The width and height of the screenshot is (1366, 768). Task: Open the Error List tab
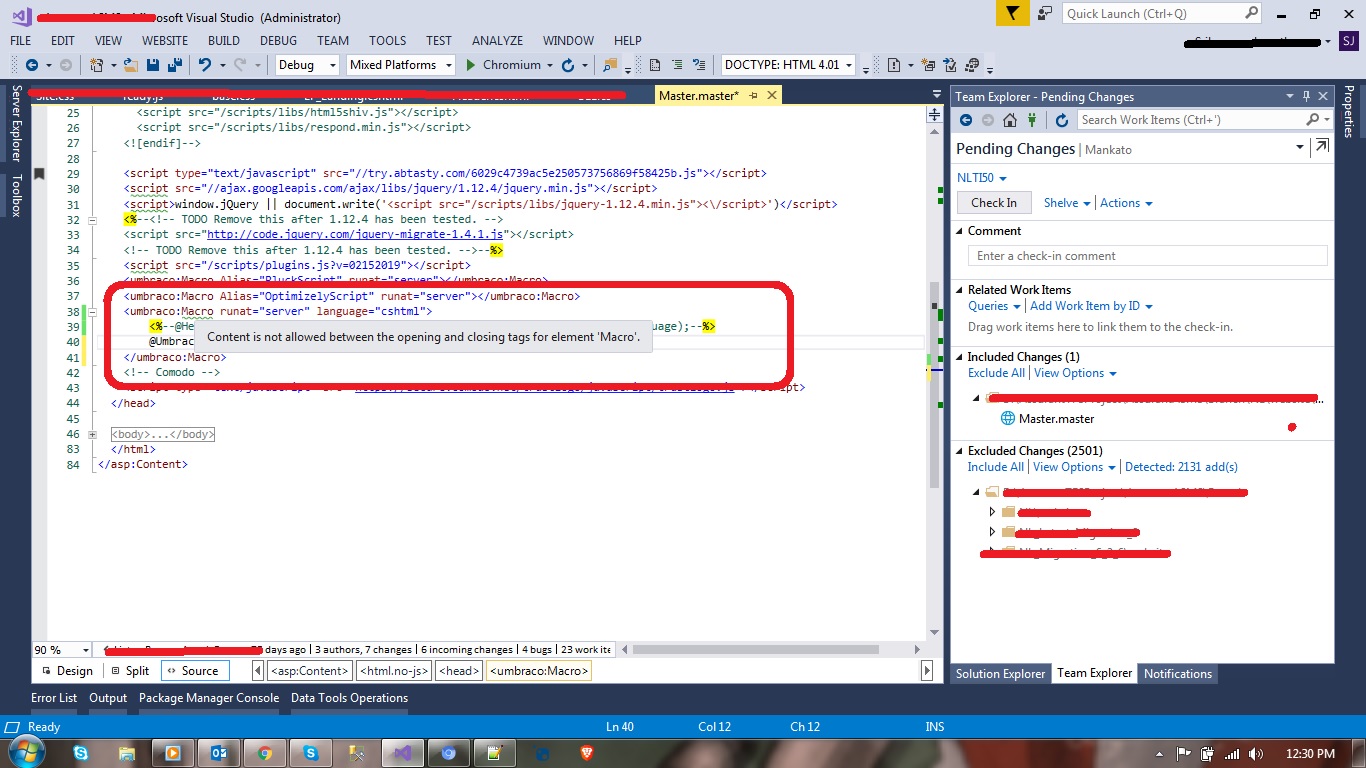54,698
